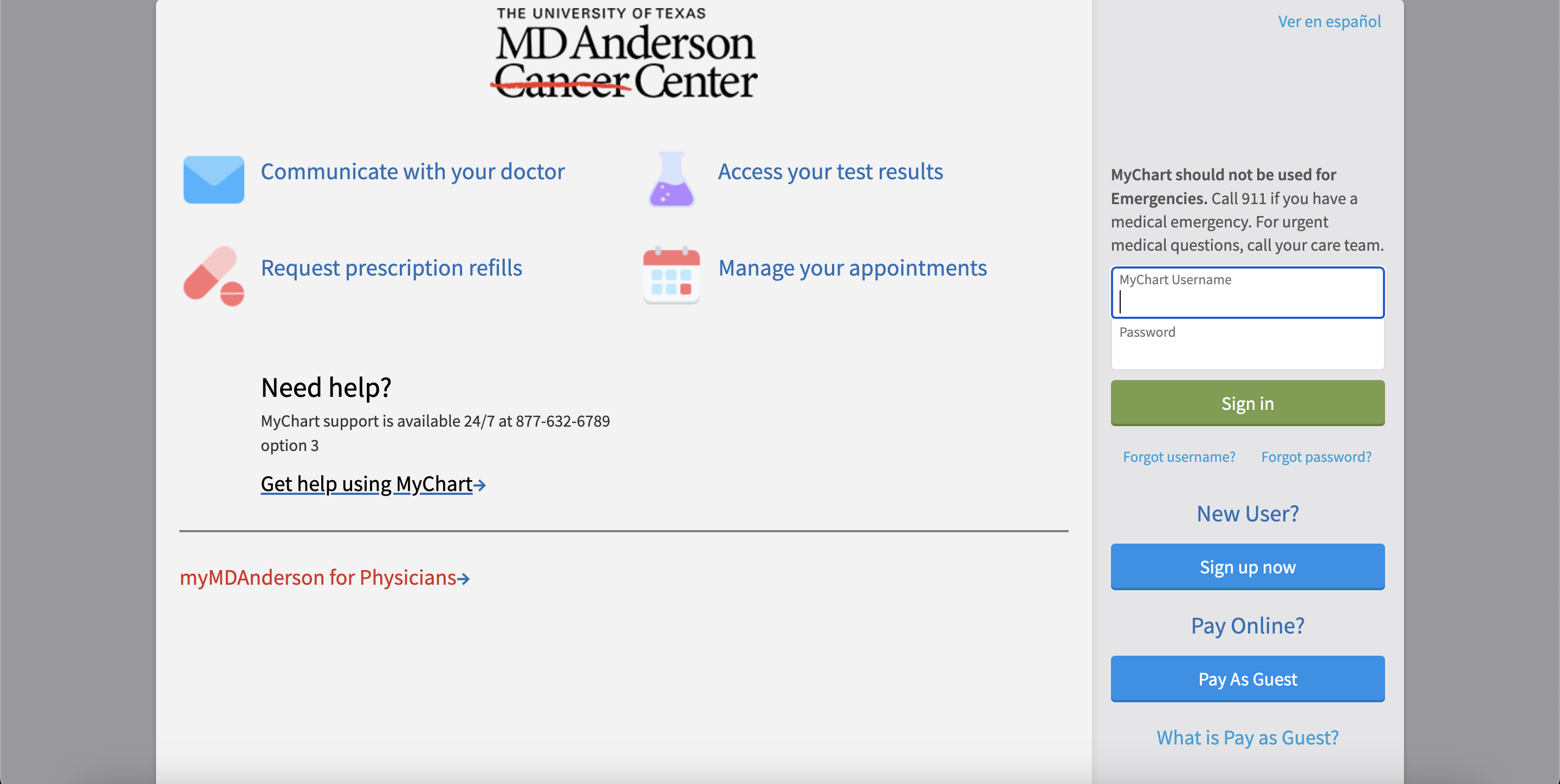Click the MyChart emergencies warning text
Image resolution: width=1560 pixels, height=784 pixels.
[x=1247, y=210]
